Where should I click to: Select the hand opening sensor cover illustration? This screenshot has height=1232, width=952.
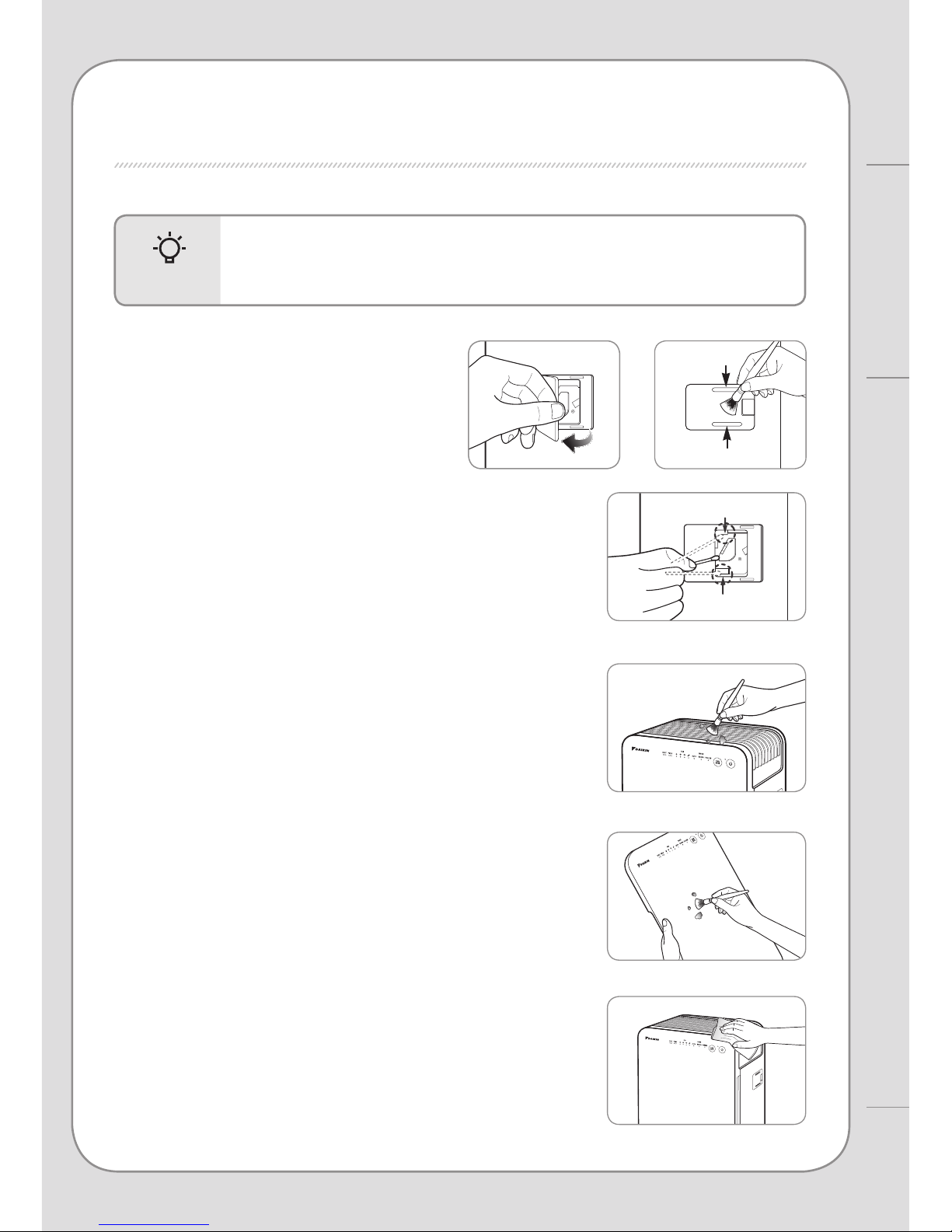544,404
